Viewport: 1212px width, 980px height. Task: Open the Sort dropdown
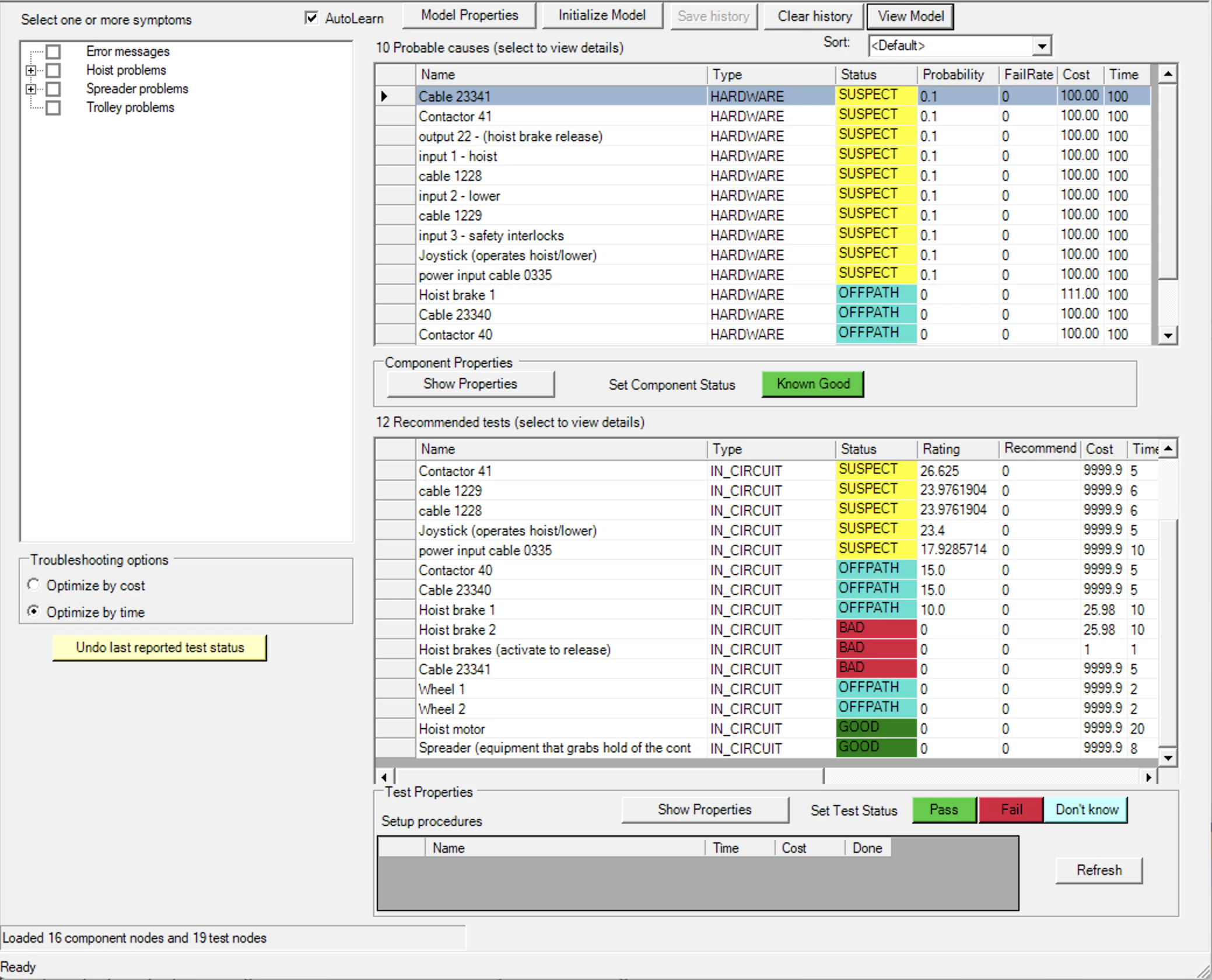point(1042,45)
